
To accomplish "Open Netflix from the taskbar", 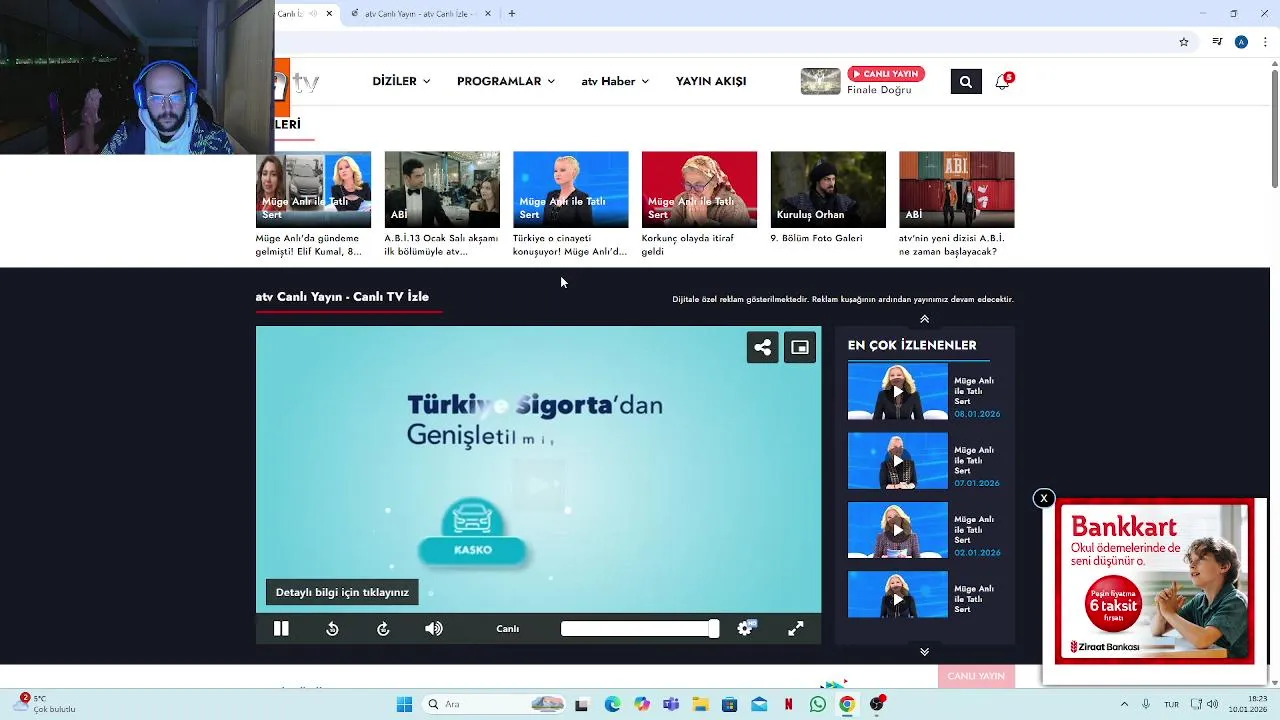I will (789, 705).
